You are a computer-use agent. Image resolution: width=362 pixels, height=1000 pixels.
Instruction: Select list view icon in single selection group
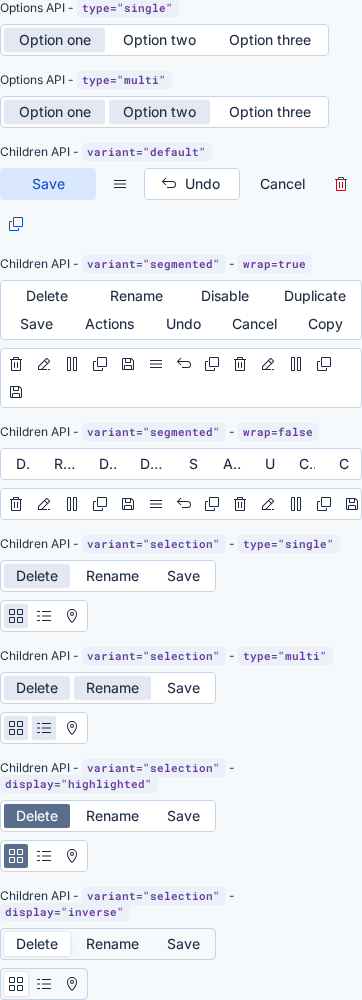[x=44, y=616]
